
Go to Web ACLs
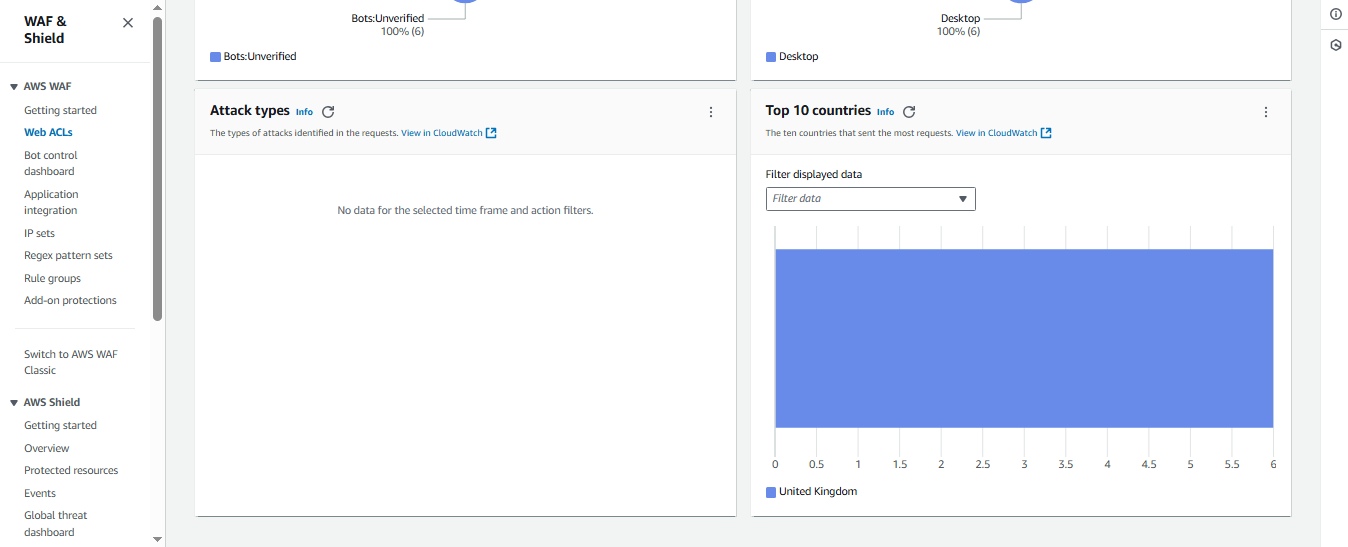[48, 132]
